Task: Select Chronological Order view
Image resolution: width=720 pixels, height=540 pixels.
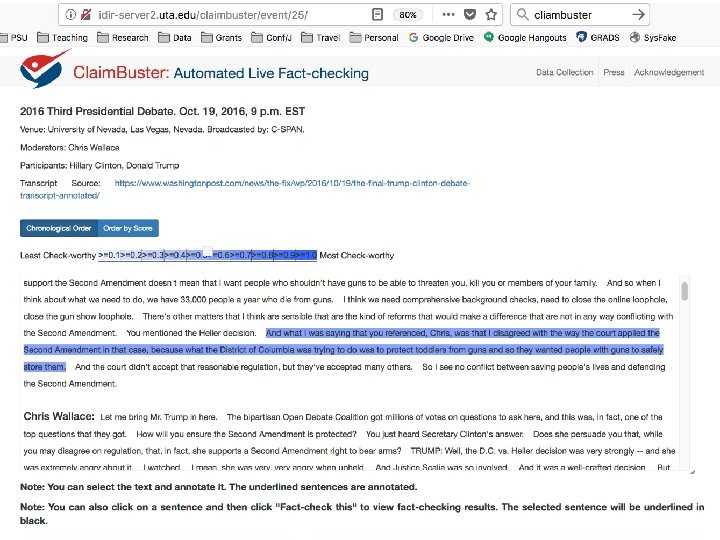Action: 59,228
